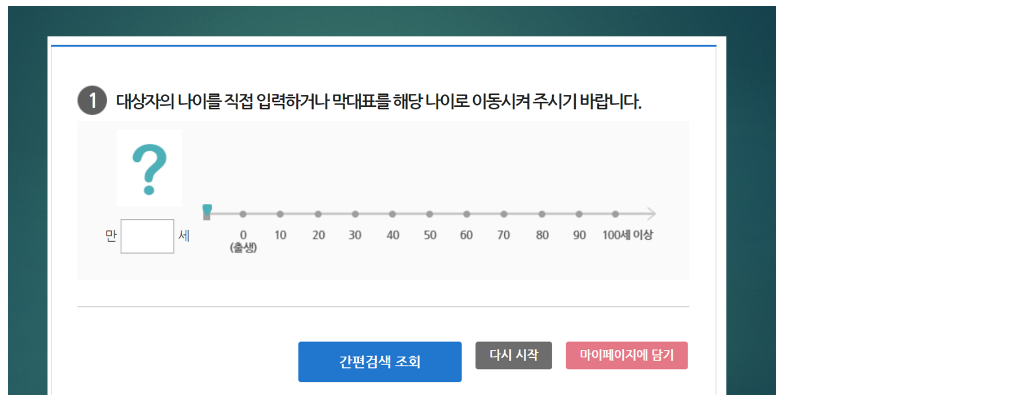
Task: Select the 80 age marker dot
Action: pyautogui.click(x=542, y=214)
